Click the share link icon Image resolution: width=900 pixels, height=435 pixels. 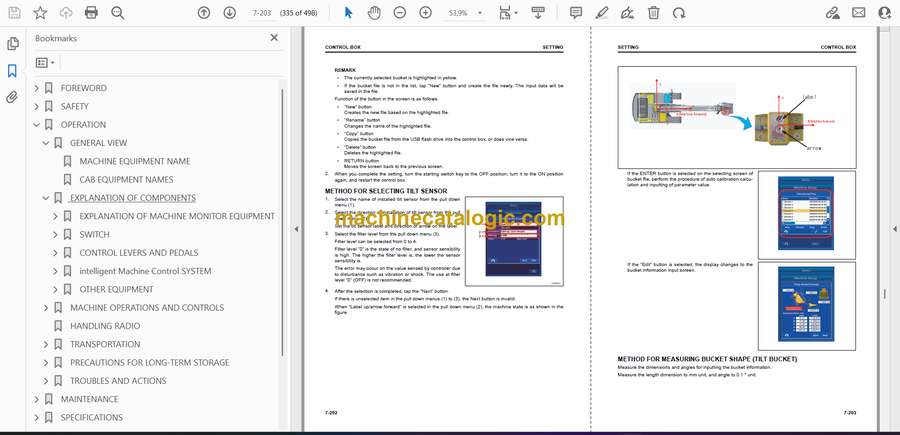coord(832,13)
